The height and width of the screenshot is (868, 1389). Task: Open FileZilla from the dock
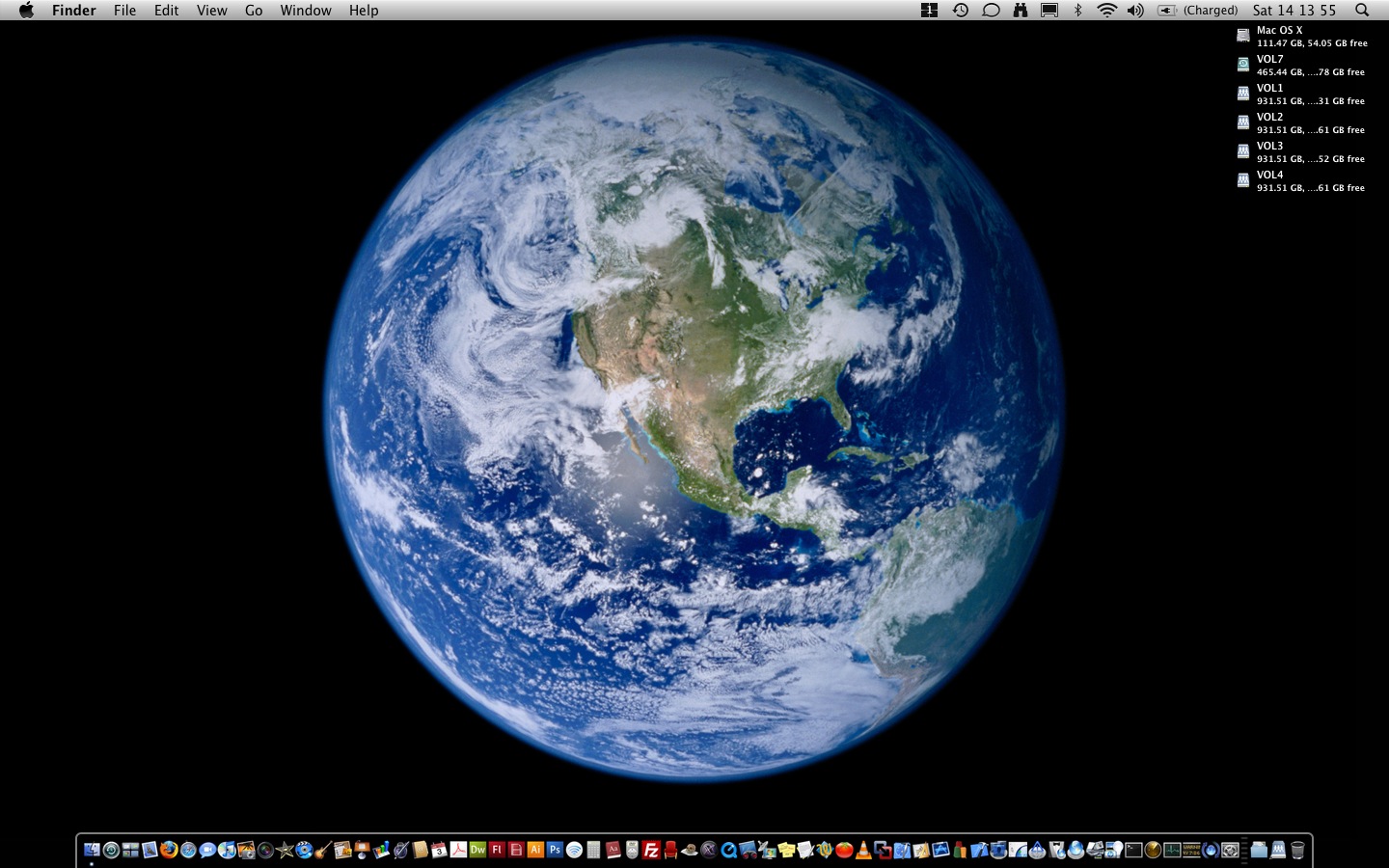pyautogui.click(x=651, y=850)
